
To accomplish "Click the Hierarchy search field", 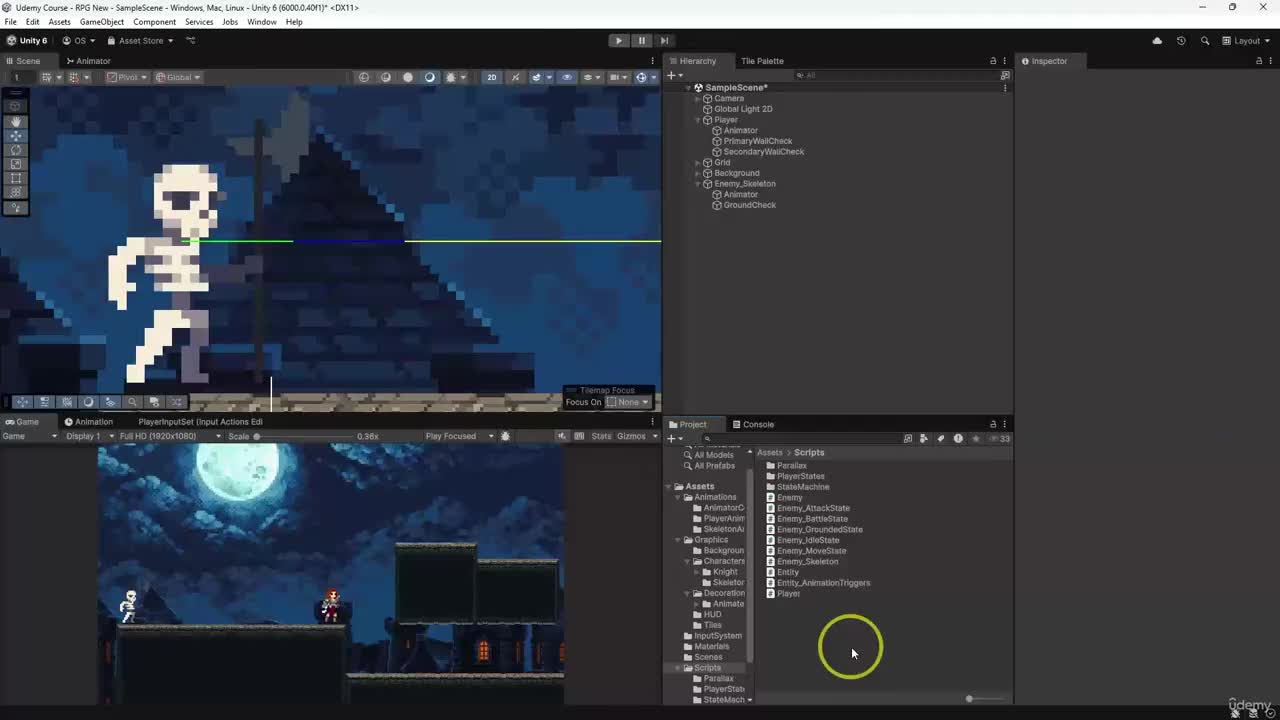I will [x=895, y=75].
